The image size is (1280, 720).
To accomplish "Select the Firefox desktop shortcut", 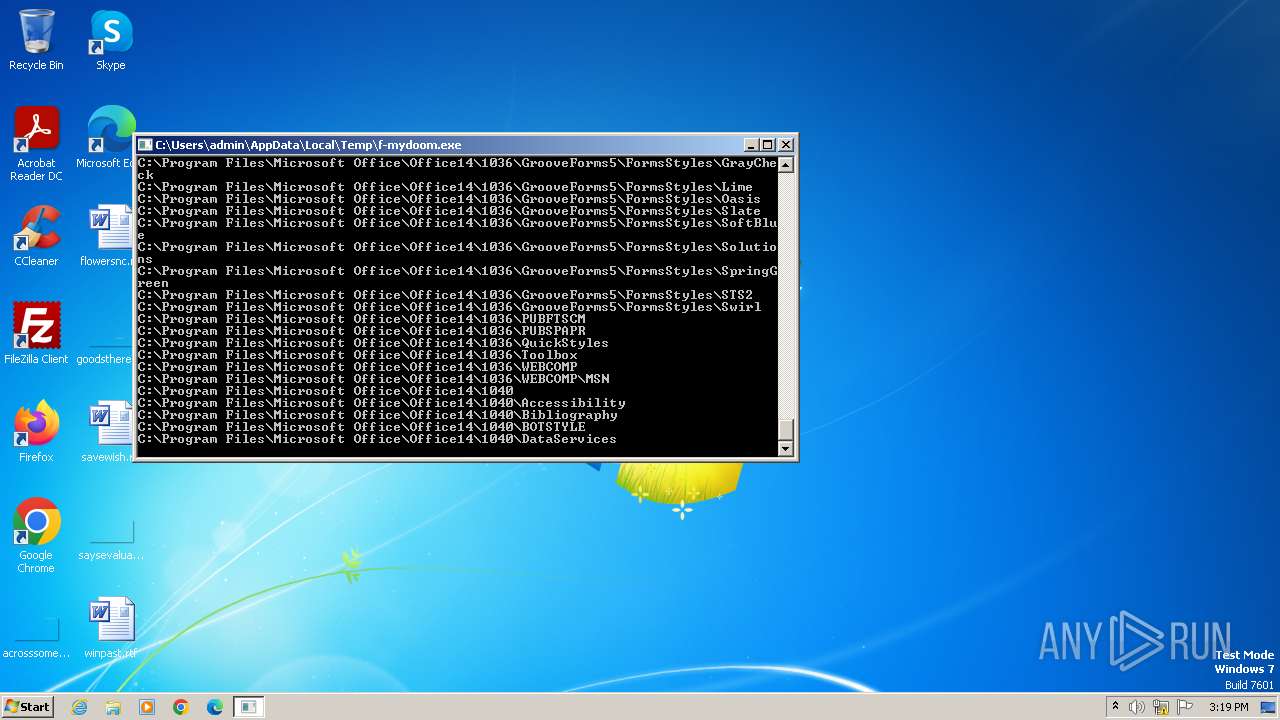I will tap(36, 432).
